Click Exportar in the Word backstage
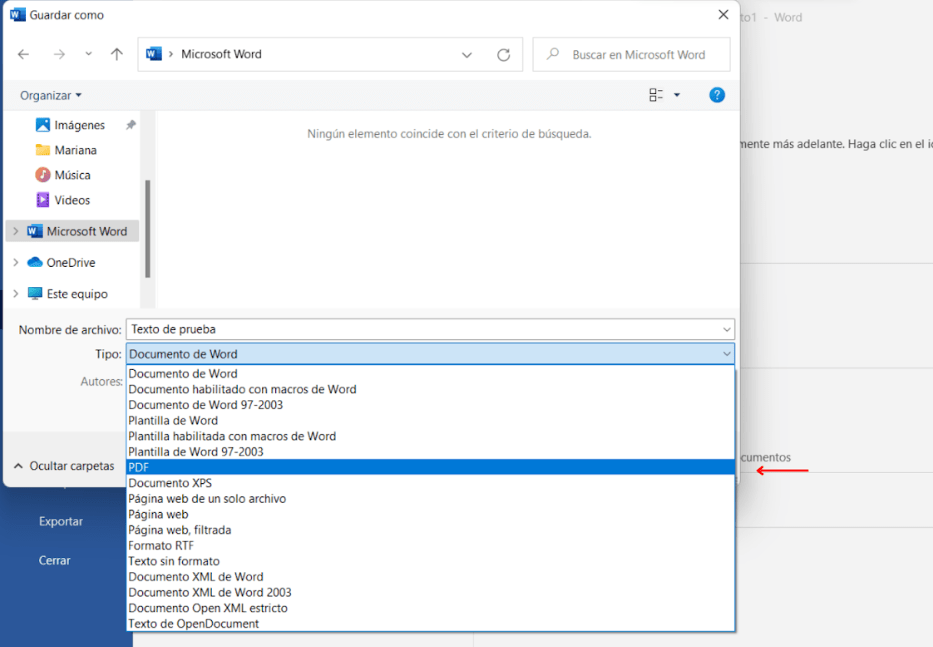 pyautogui.click(x=61, y=521)
